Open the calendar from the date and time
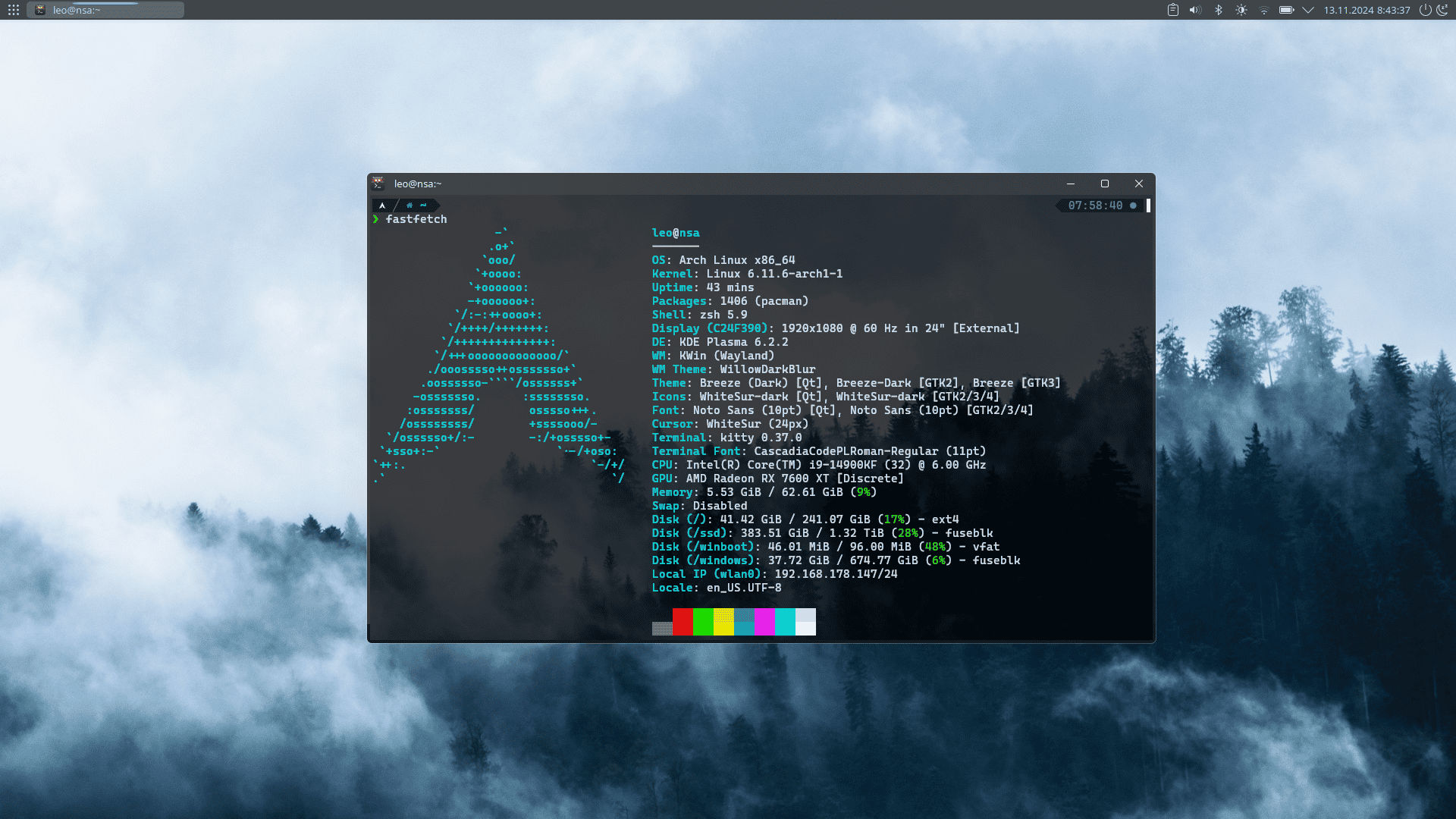Viewport: 1456px width, 819px height. coord(1367,10)
